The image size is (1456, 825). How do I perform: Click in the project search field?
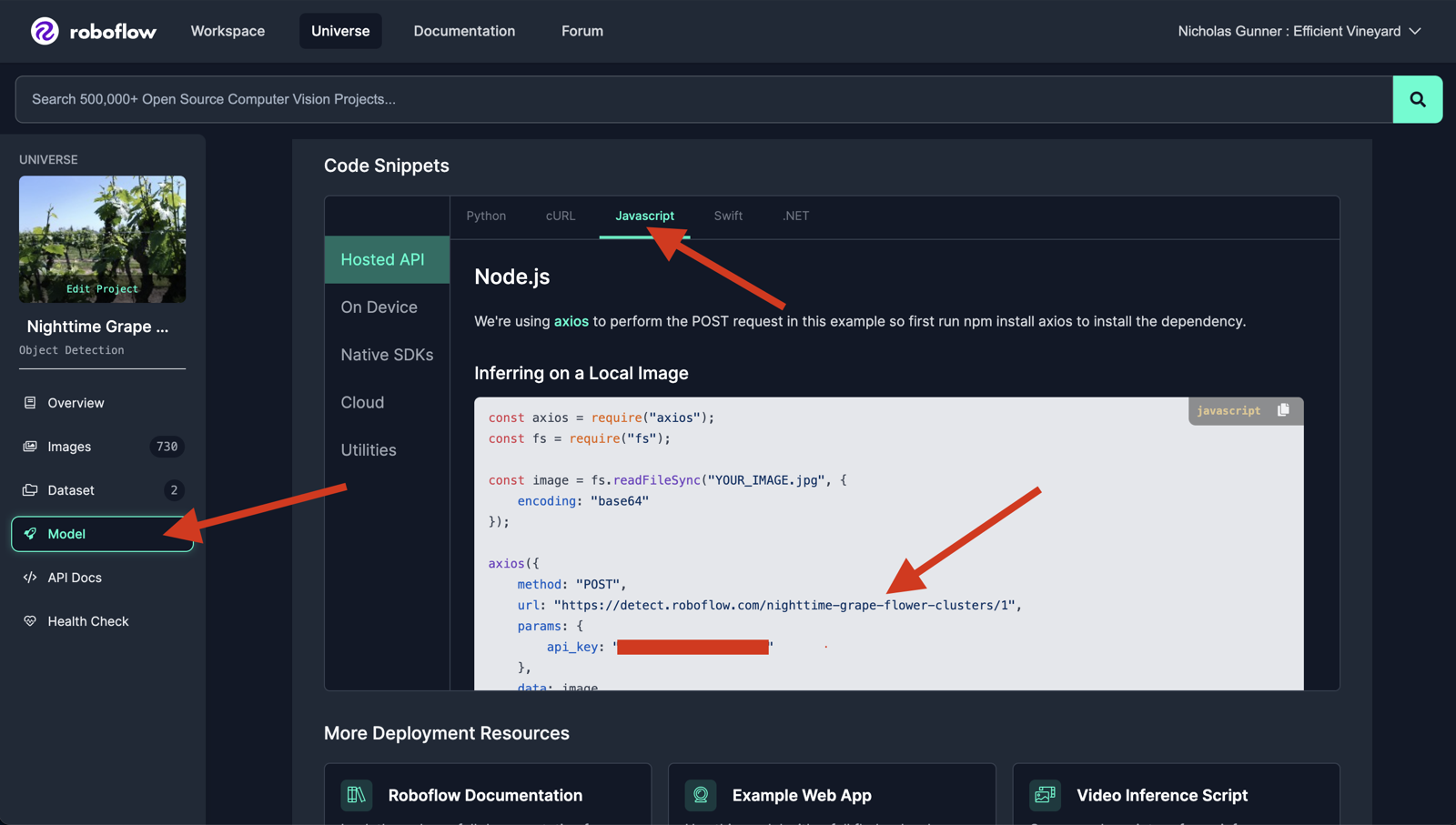click(x=703, y=99)
